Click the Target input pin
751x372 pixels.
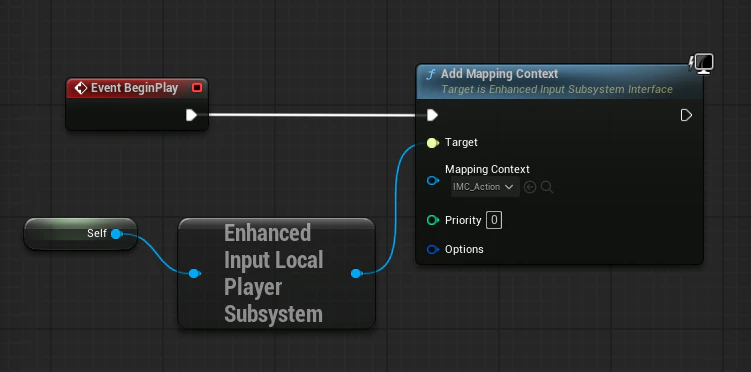coord(432,143)
